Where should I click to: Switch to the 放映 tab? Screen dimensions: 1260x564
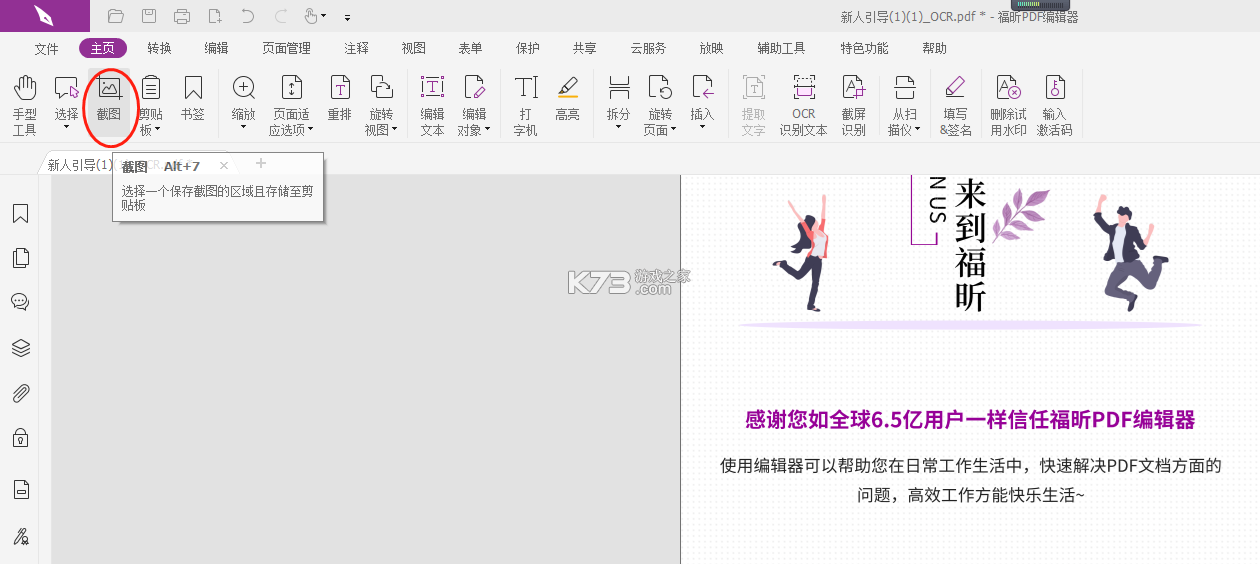(711, 48)
